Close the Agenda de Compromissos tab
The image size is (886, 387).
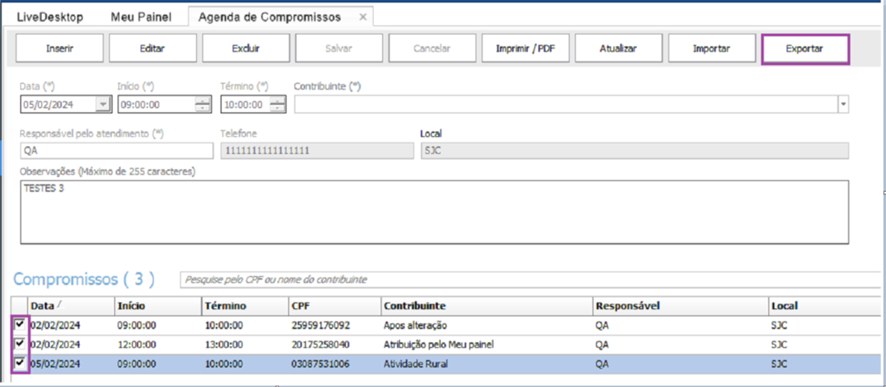click(x=363, y=17)
